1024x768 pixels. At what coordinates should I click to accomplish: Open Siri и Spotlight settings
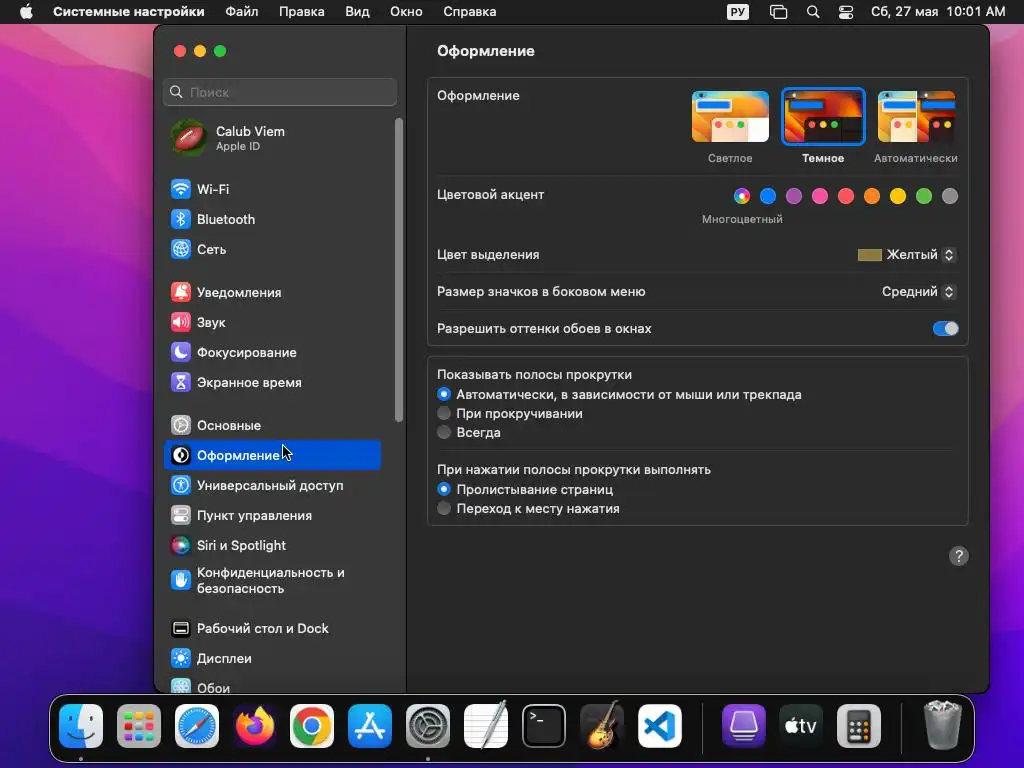[x=272, y=546]
